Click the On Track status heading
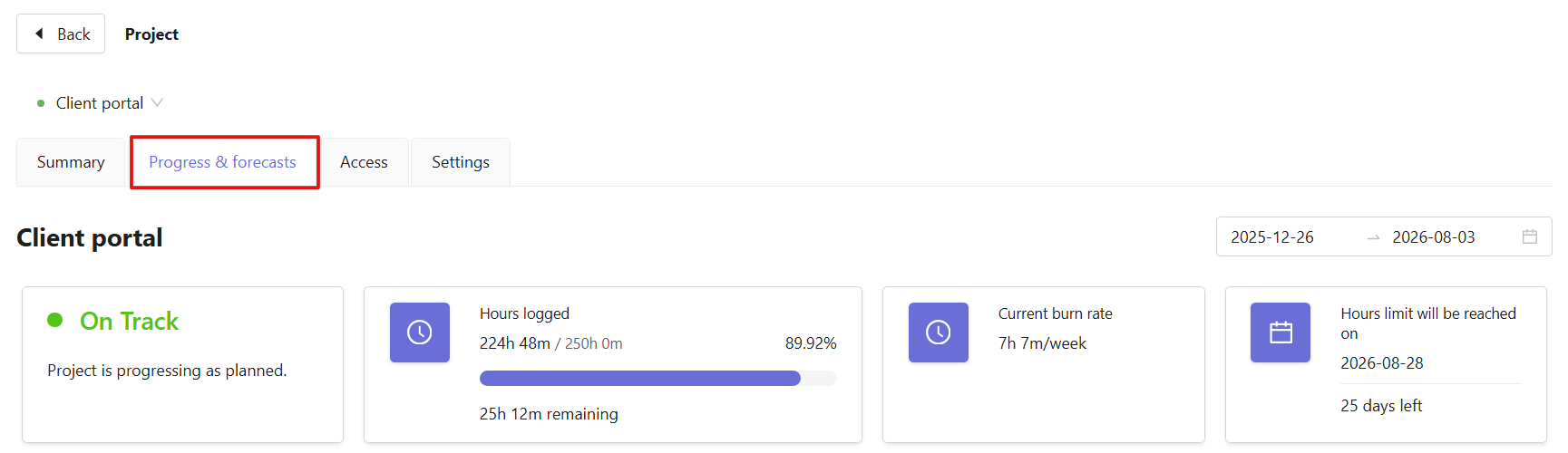1568x453 pixels. tap(129, 321)
